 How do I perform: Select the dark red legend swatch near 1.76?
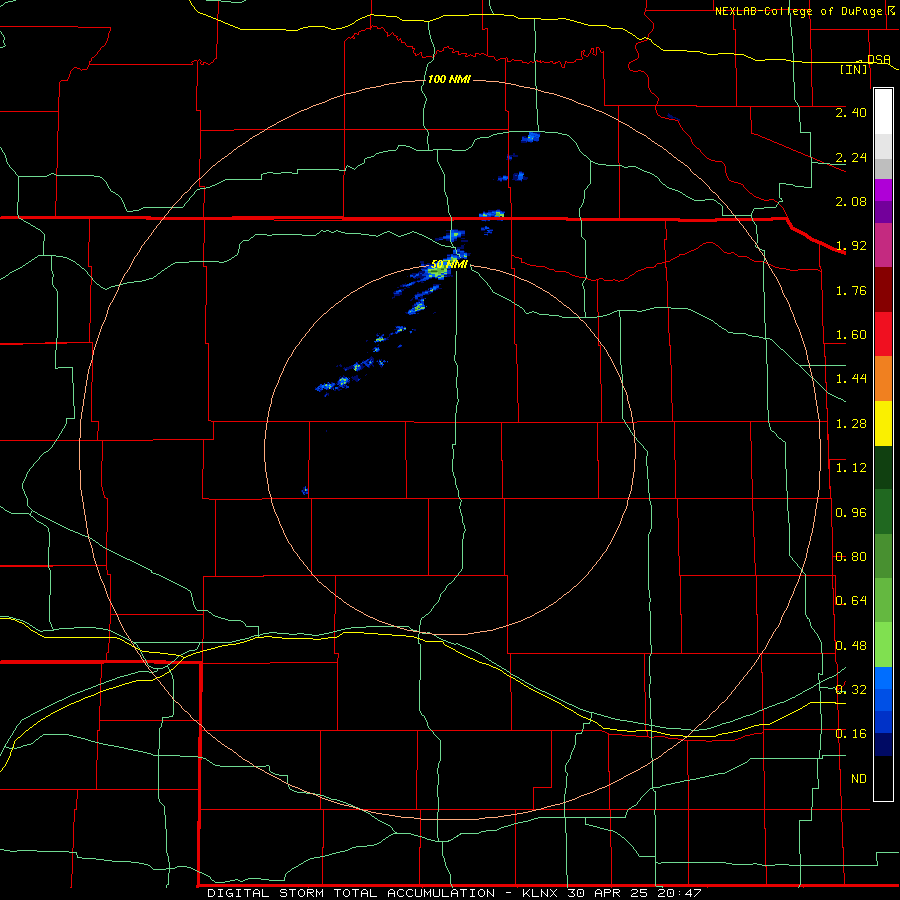coord(883,290)
